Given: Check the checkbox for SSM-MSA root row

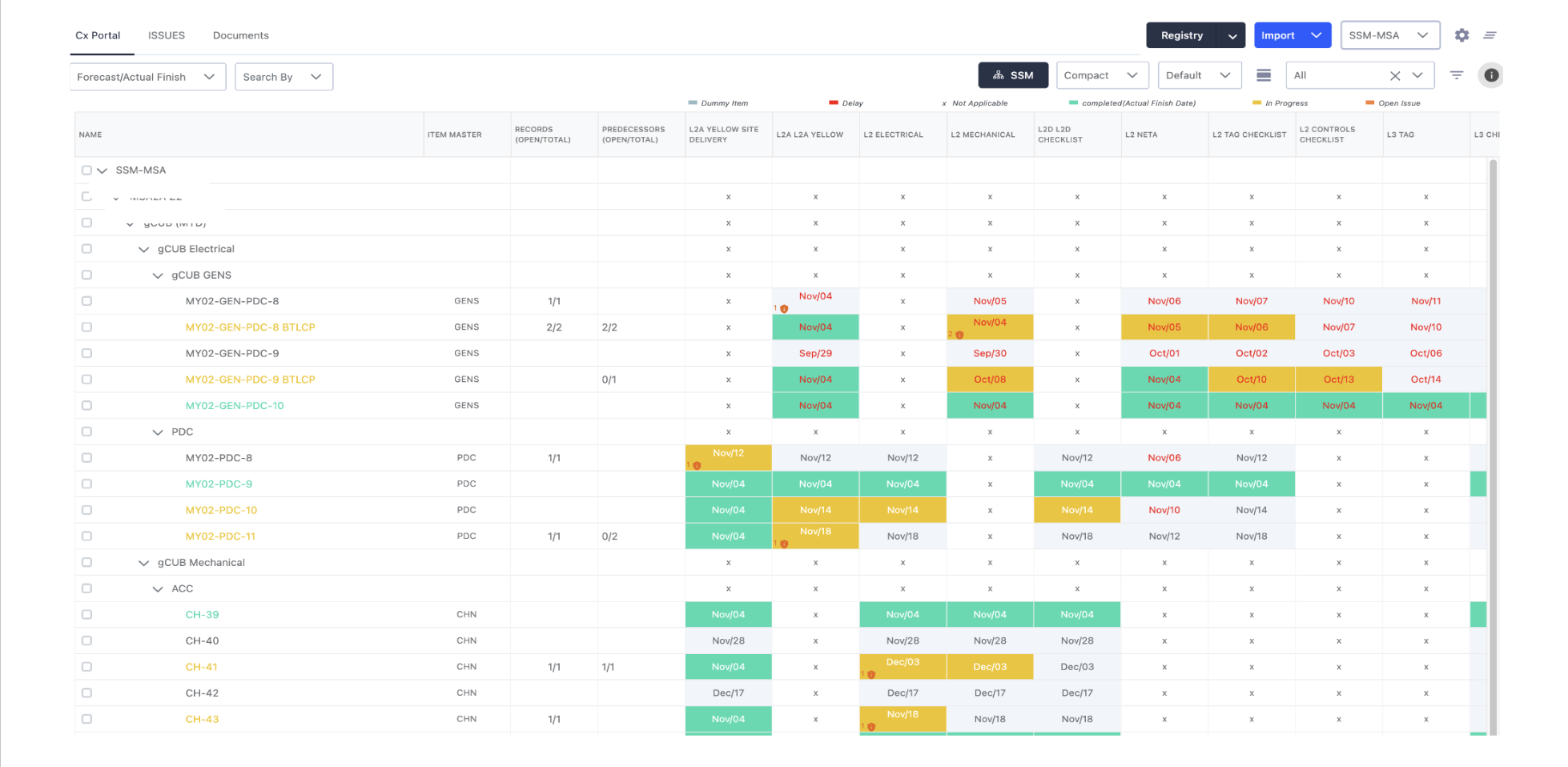Looking at the screenshot, I should (86, 170).
